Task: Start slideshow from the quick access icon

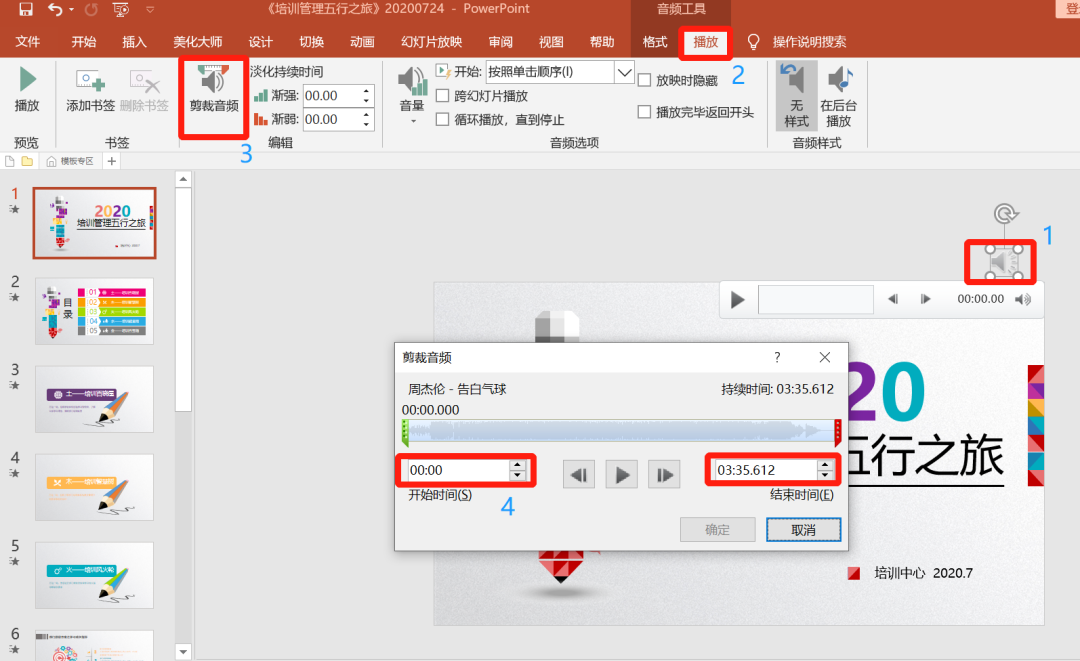Action: (121, 10)
